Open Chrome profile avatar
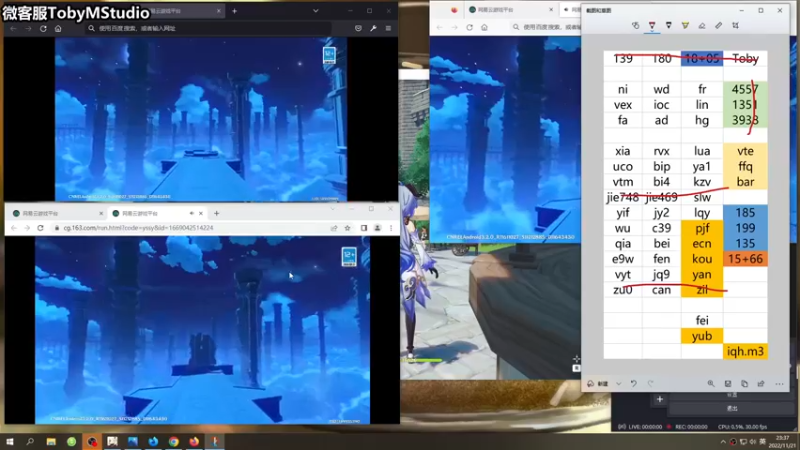This screenshot has width=800, height=450. coord(378,228)
